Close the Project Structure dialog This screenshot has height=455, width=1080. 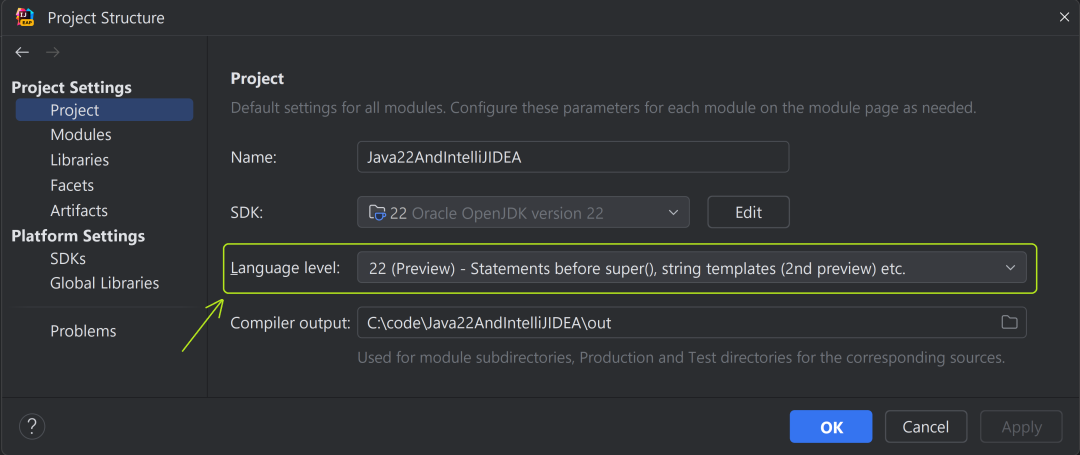point(1063,18)
